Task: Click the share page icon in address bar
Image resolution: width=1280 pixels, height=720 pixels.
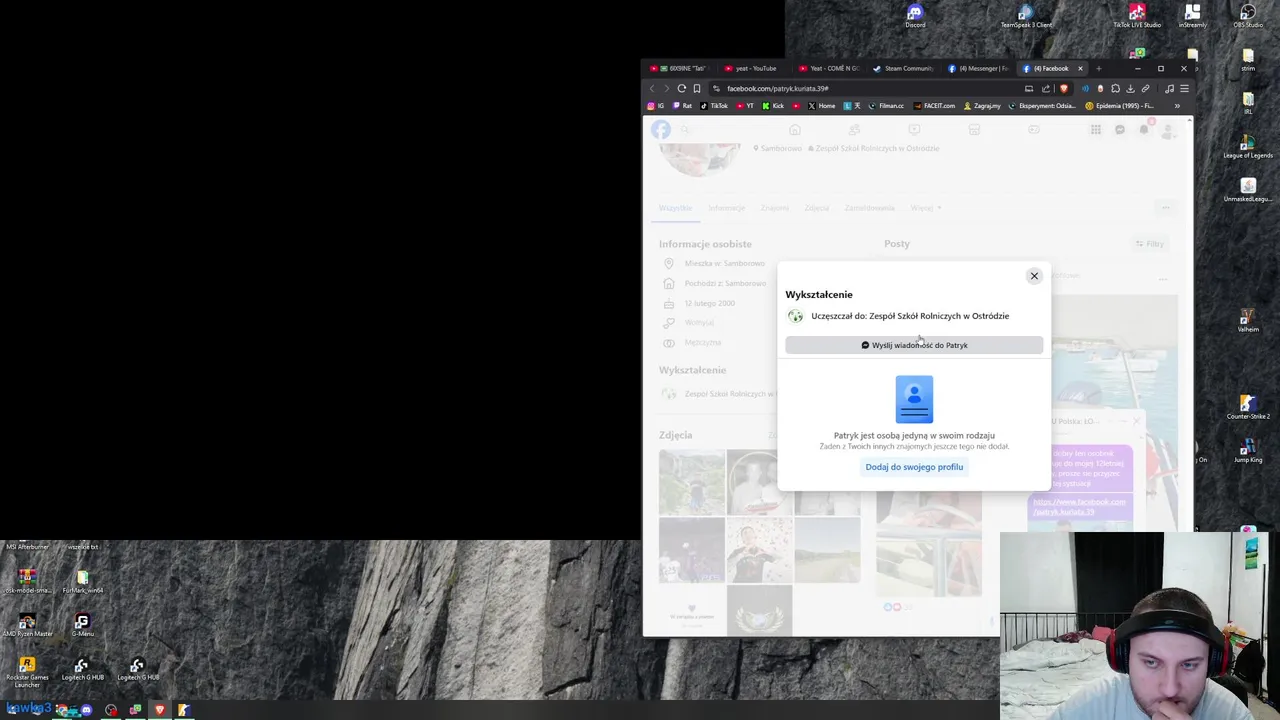Action: [1046, 88]
